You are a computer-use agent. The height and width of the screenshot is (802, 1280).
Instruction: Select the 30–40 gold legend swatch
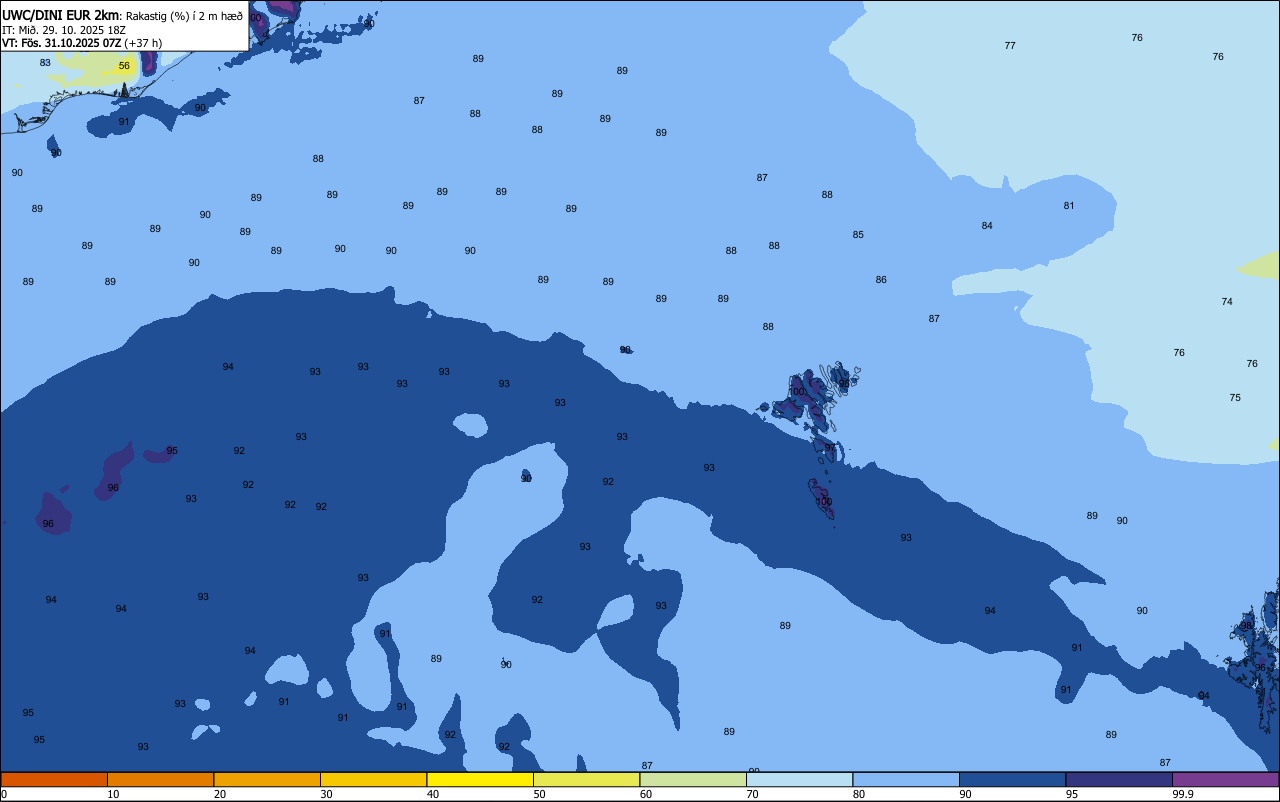(x=373, y=779)
